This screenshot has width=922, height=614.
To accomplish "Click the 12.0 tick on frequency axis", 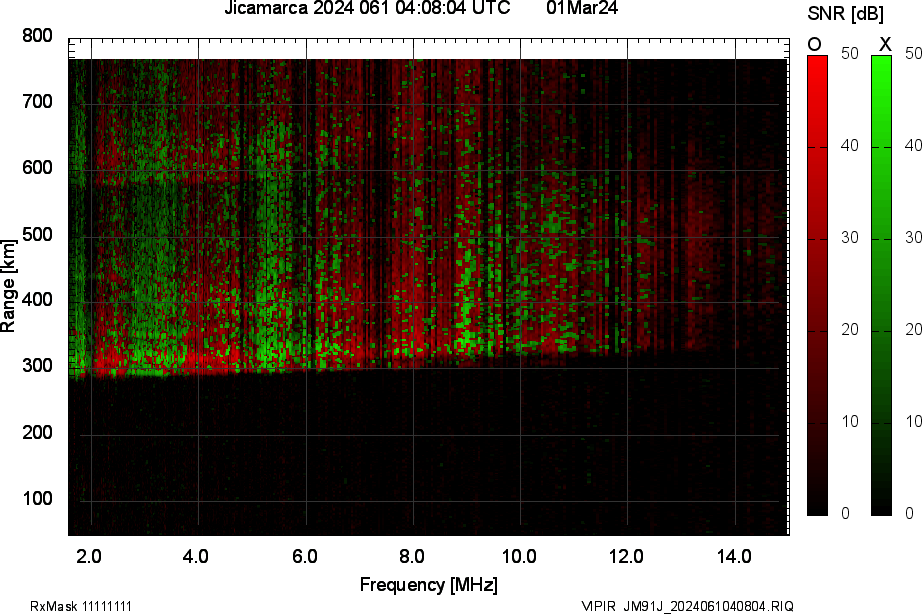I will point(627,556).
